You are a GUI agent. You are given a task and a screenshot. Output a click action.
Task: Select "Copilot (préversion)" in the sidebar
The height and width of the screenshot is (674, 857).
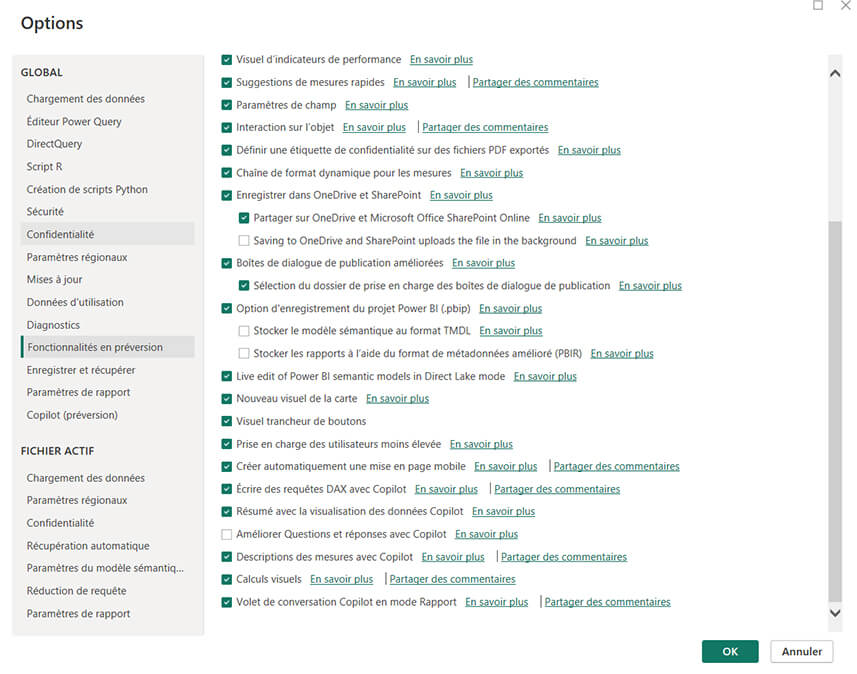69,415
